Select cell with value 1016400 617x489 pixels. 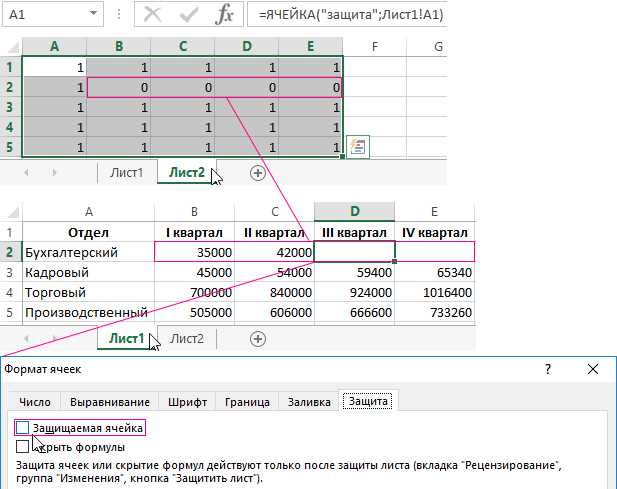435,292
